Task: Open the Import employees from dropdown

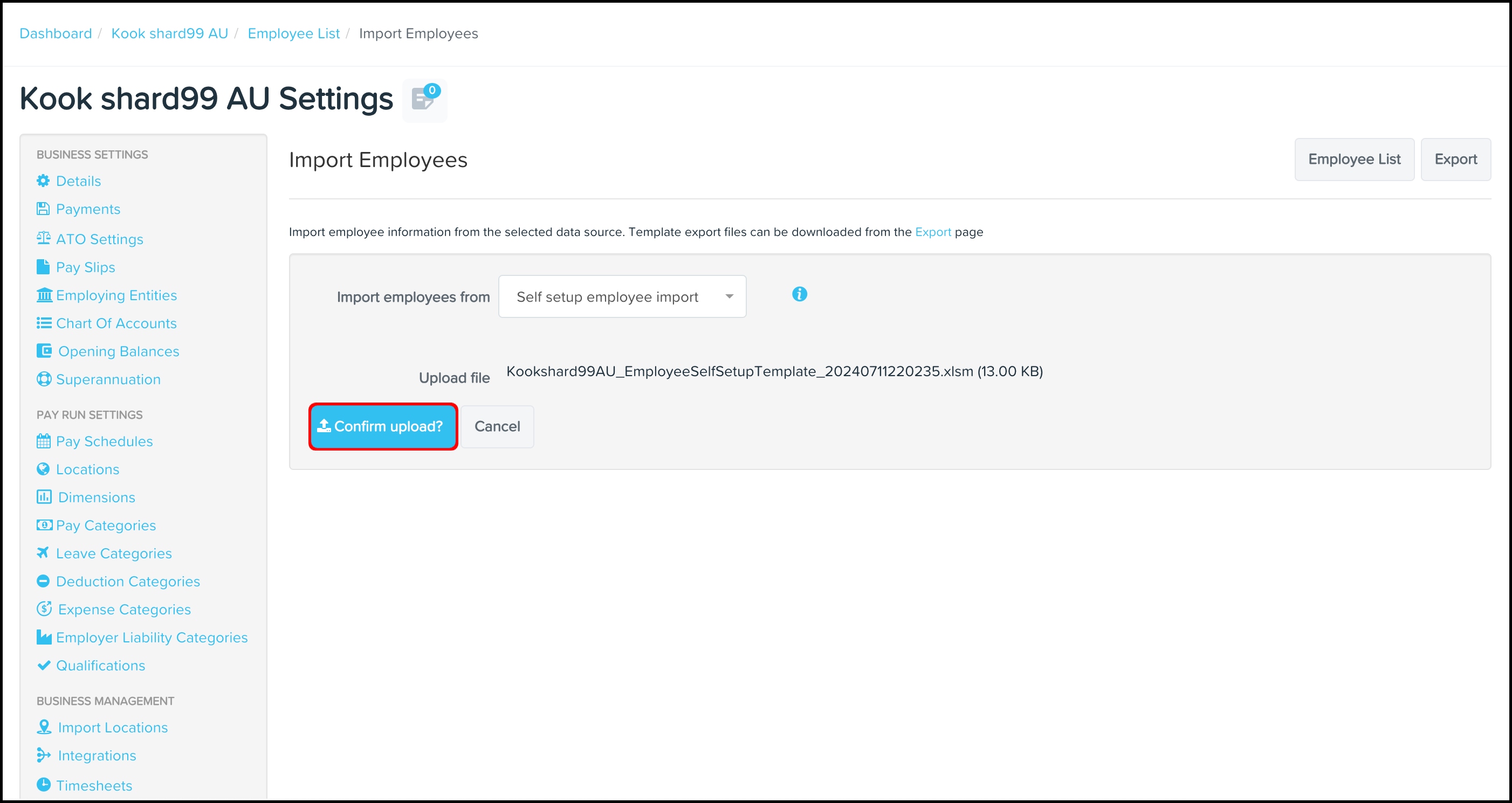Action: [x=622, y=297]
